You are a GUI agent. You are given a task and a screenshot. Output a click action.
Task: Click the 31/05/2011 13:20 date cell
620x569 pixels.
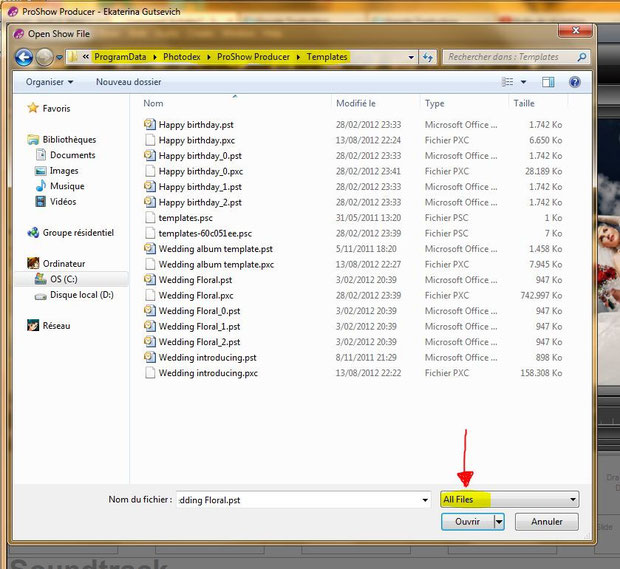(x=368, y=218)
